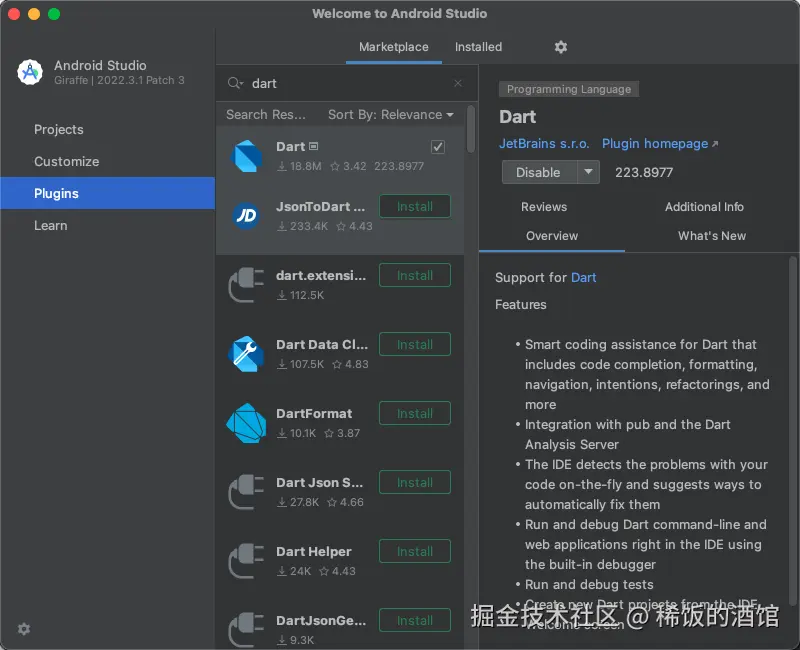The height and width of the screenshot is (650, 800).
Task: Expand the Disable button dropdown arrow
Action: tap(588, 172)
